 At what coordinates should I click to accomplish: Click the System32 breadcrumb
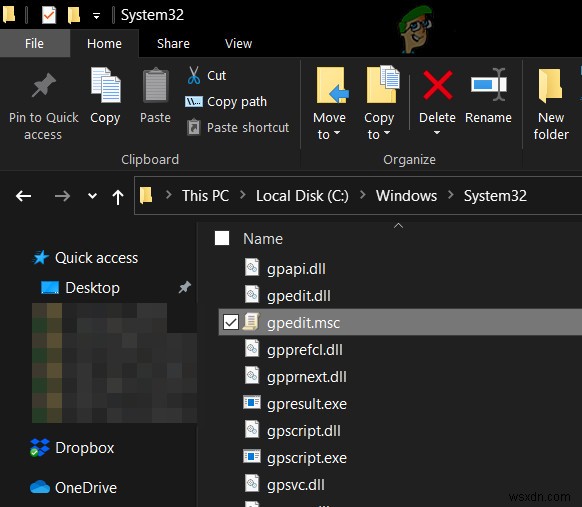pyautogui.click(x=495, y=196)
